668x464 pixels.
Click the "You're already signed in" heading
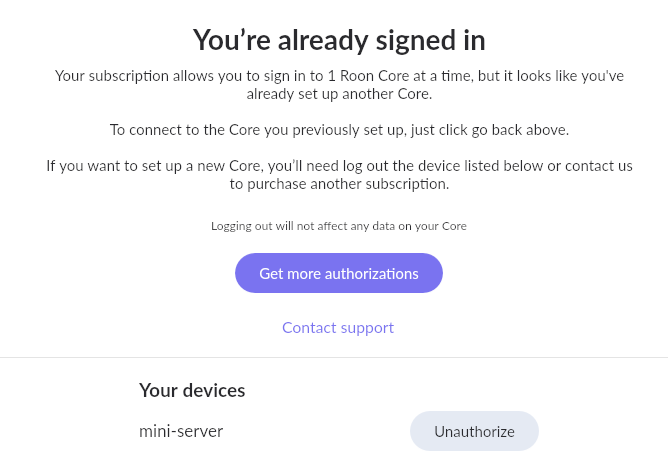point(338,40)
